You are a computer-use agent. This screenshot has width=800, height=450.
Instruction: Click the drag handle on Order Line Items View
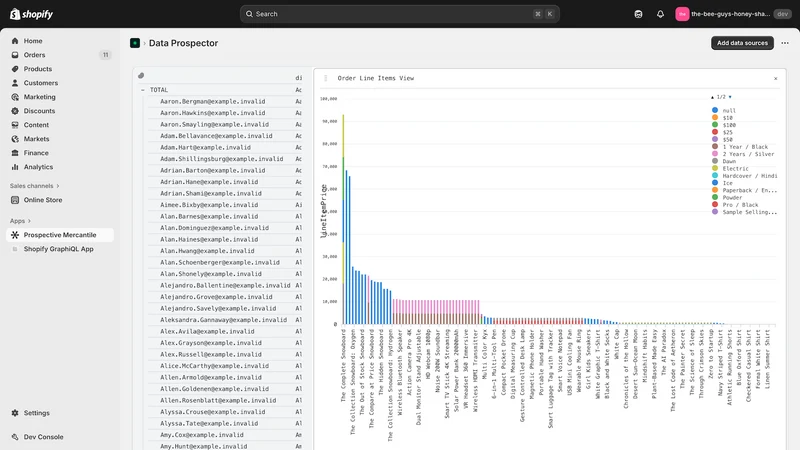(x=326, y=78)
